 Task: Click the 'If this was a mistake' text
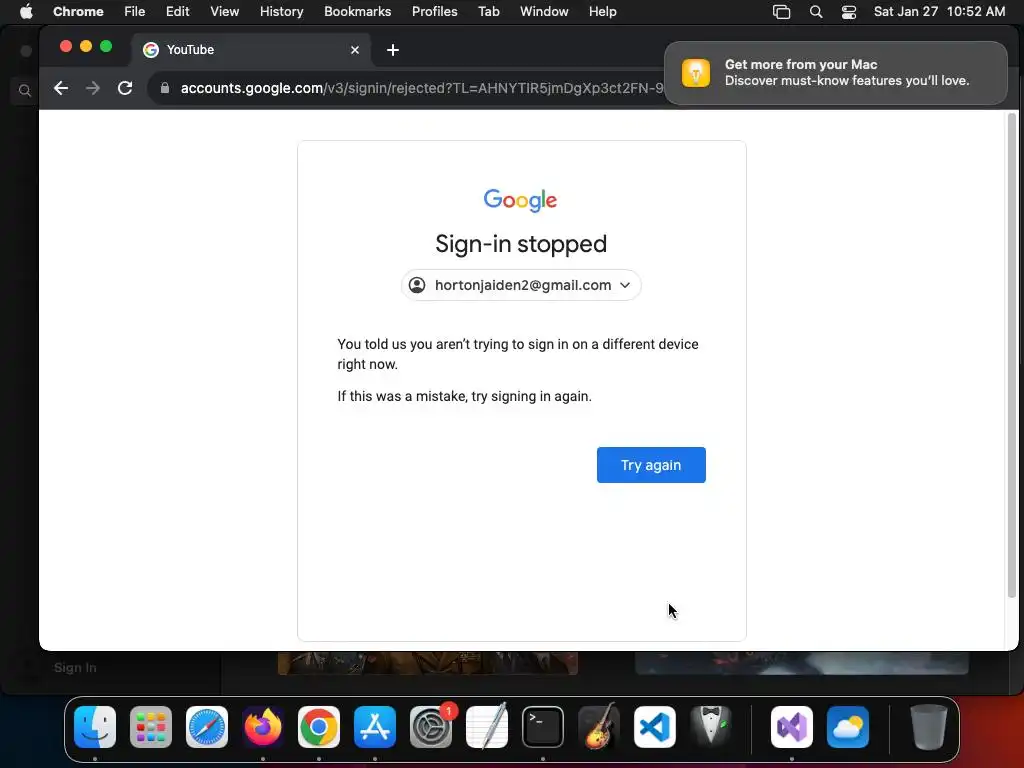pos(464,396)
